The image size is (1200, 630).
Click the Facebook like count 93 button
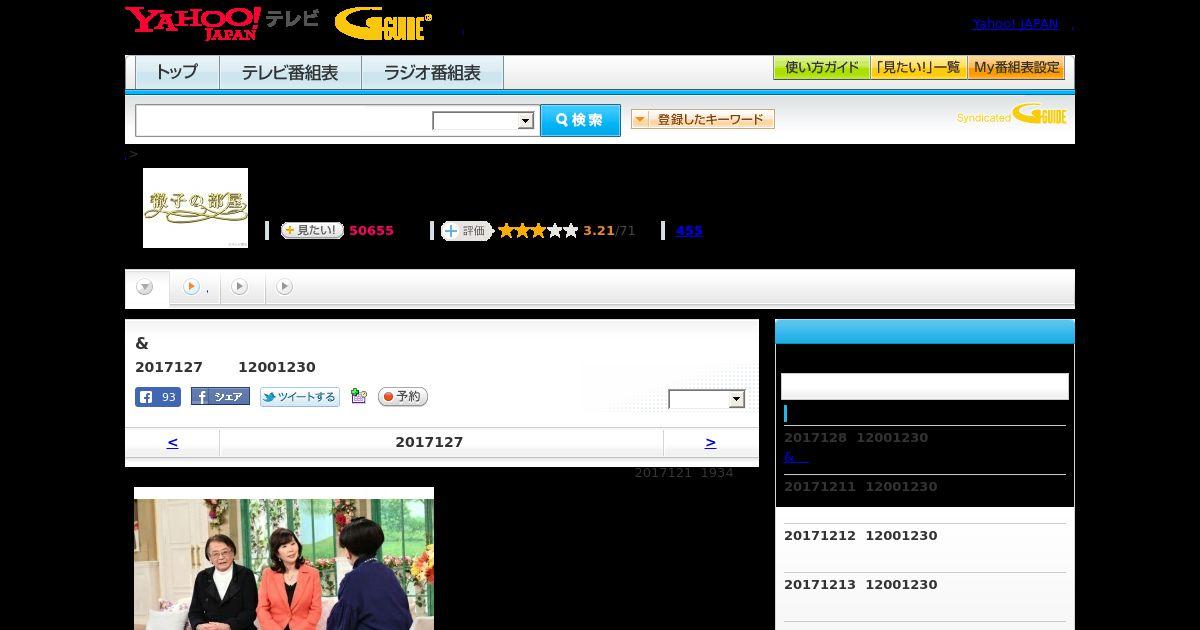(x=158, y=397)
